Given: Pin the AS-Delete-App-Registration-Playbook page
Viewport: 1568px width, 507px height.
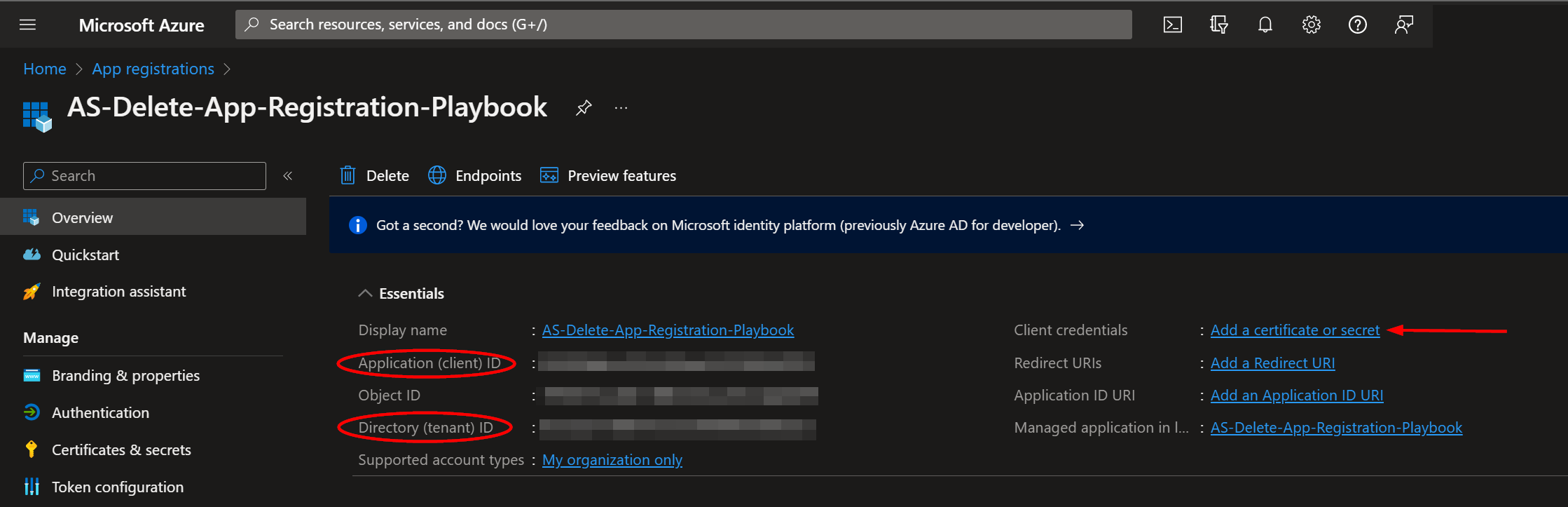Looking at the screenshot, I should point(584,108).
